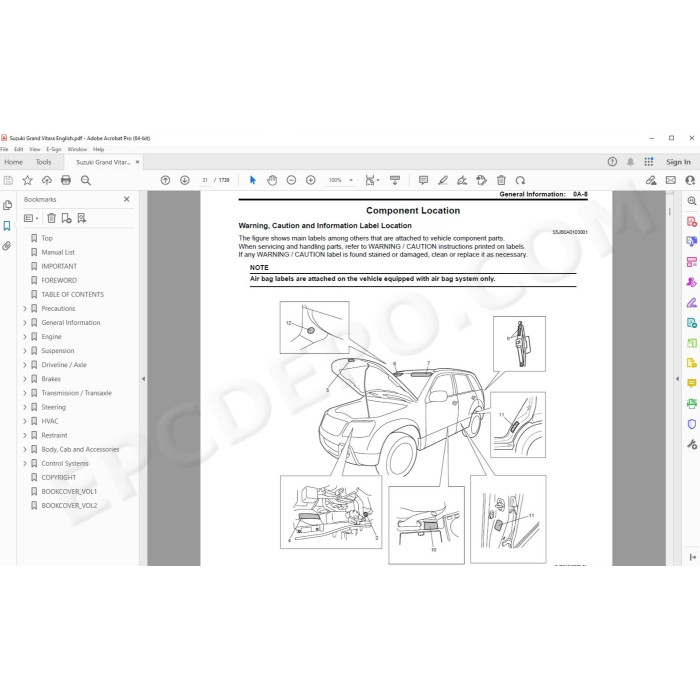Switch to the Tools tab
The image size is (700, 700).
(x=43, y=162)
